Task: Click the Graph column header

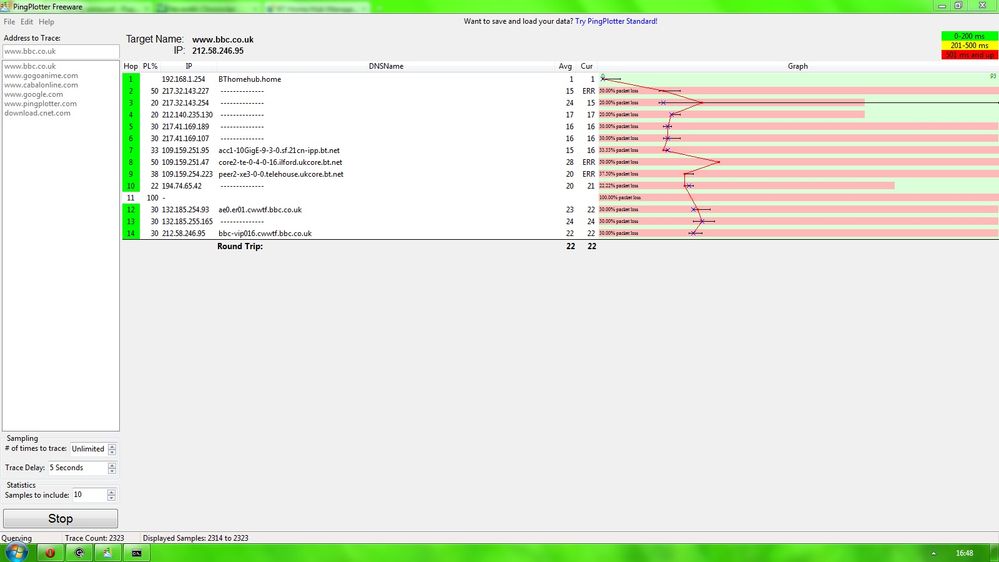Action: tap(798, 66)
